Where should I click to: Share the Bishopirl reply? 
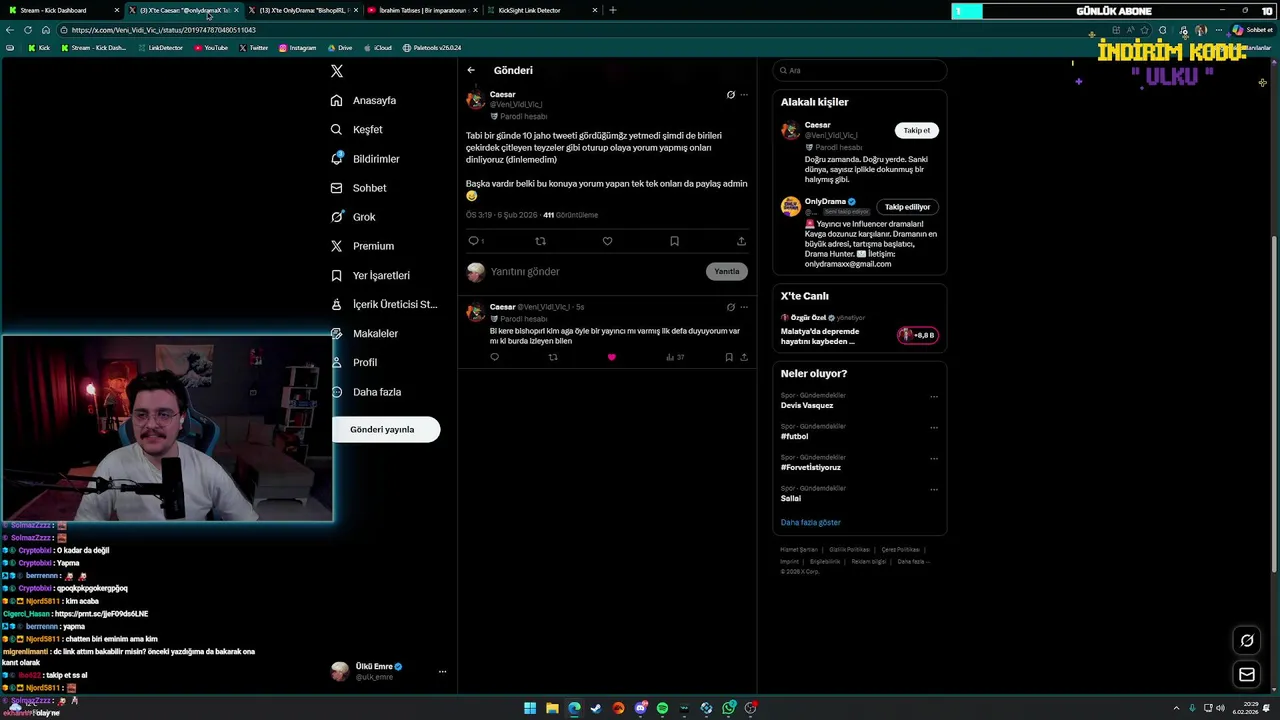[x=744, y=357]
